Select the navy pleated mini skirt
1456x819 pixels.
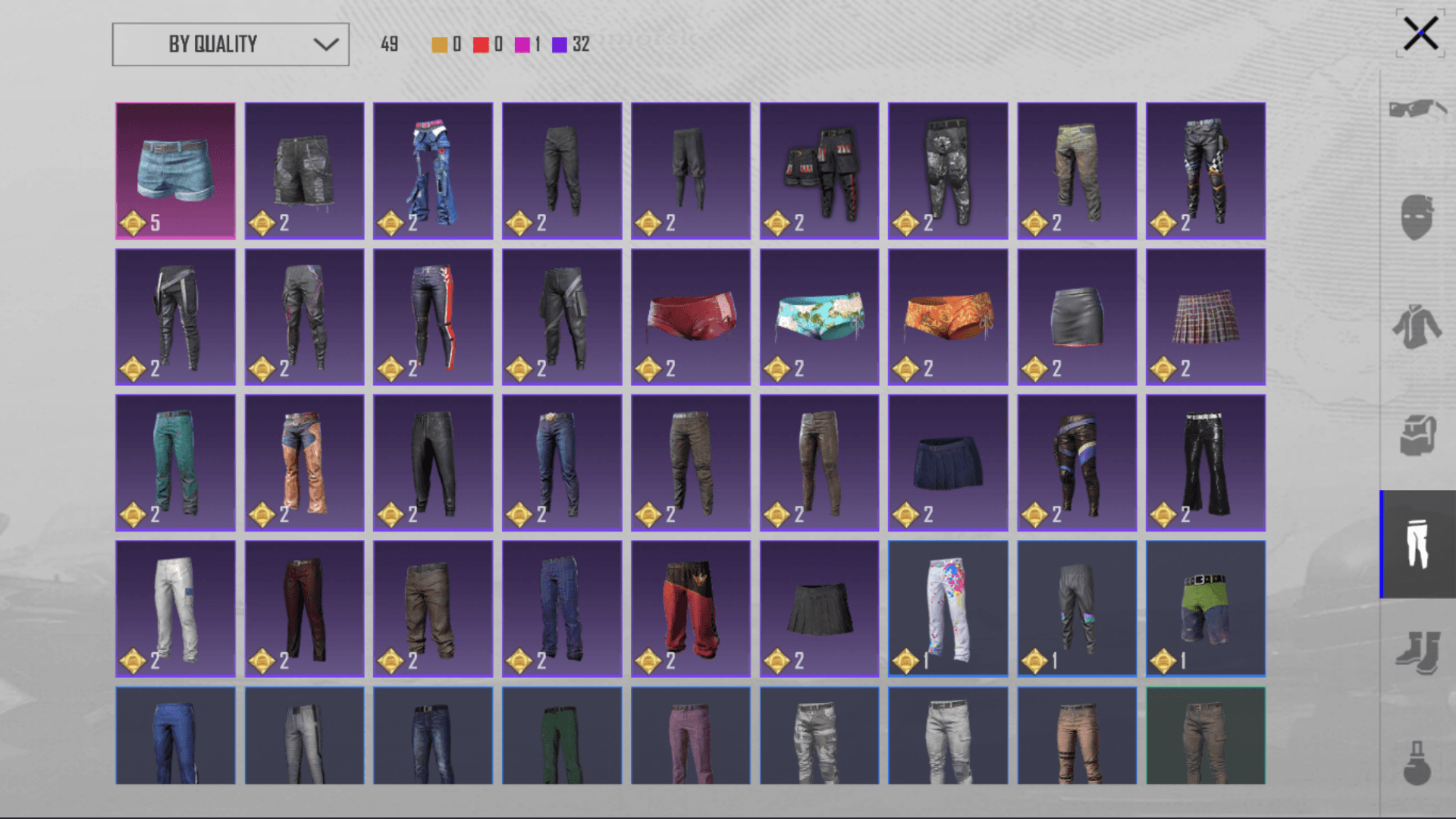(948, 463)
